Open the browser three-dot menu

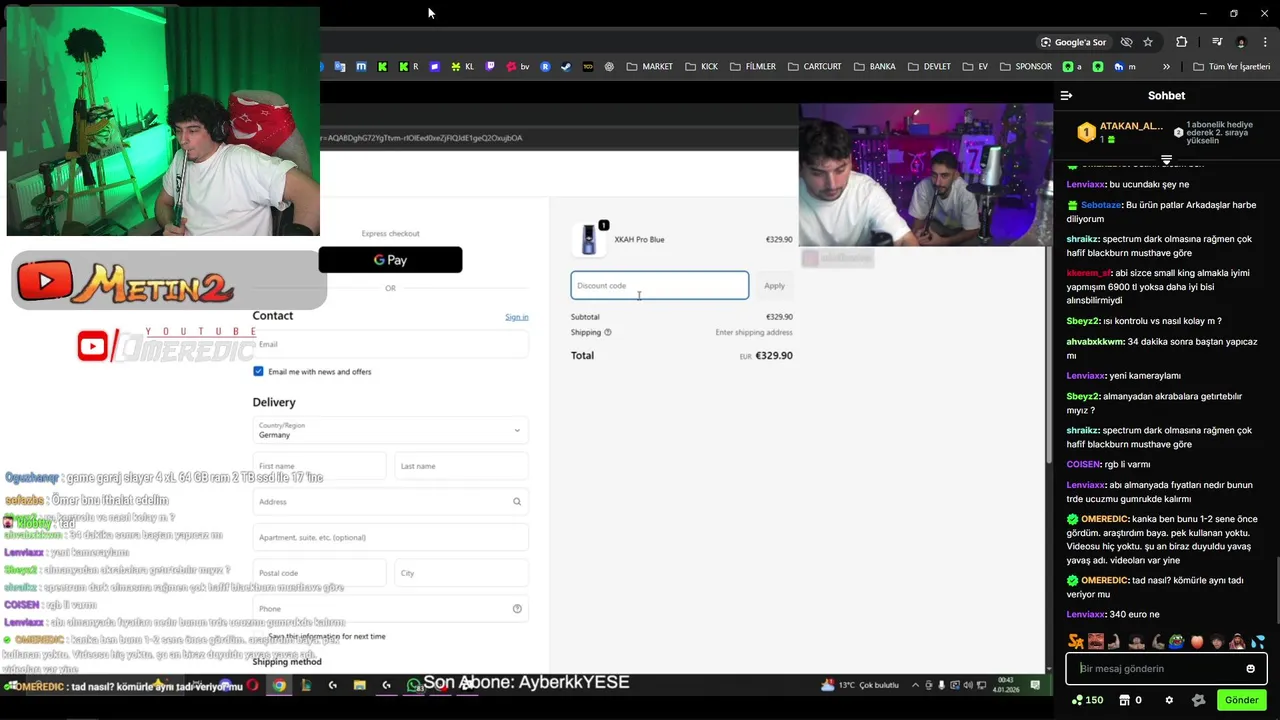[x=1266, y=42]
